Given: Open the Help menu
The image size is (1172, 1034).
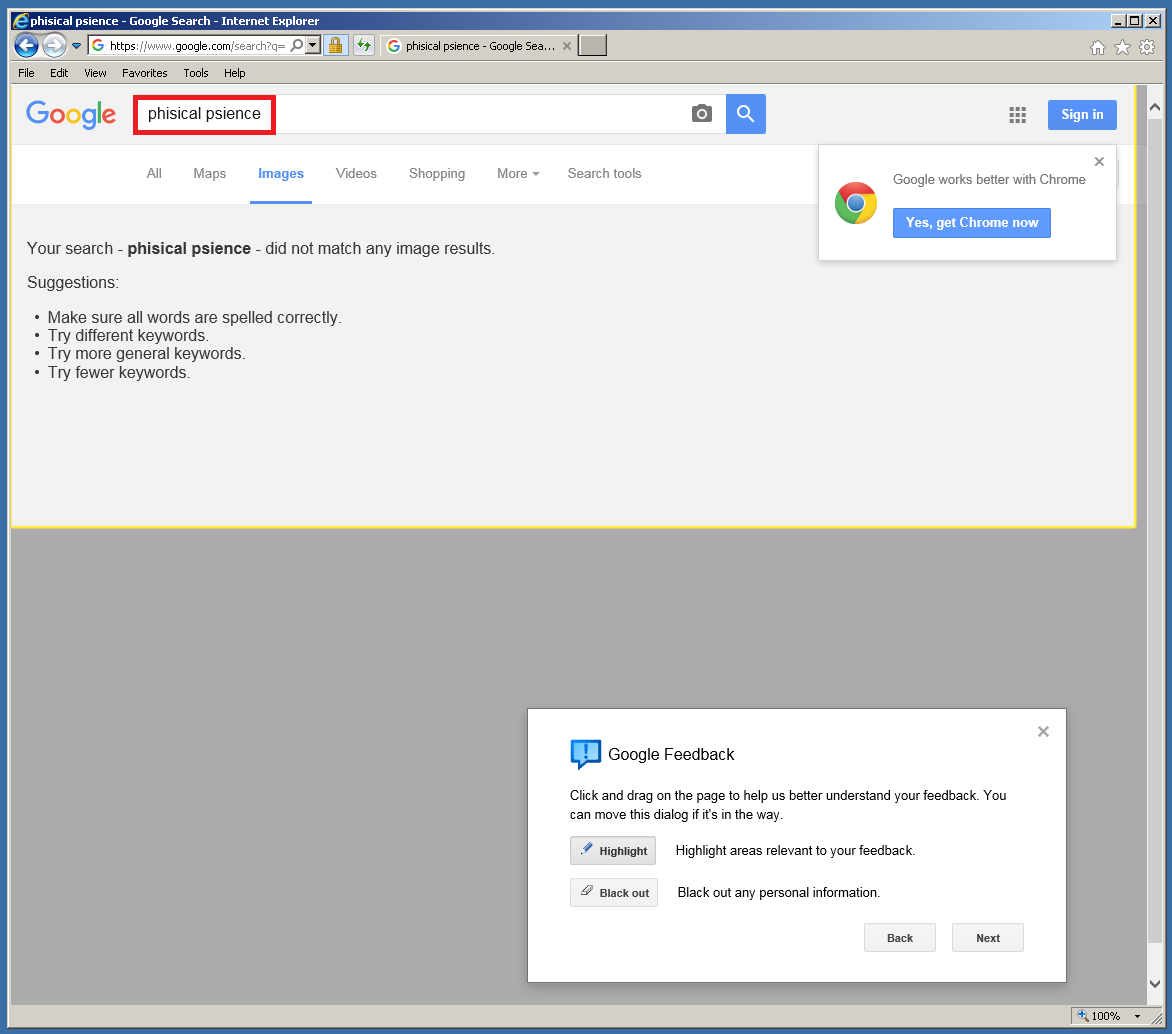Looking at the screenshot, I should tap(235, 73).
